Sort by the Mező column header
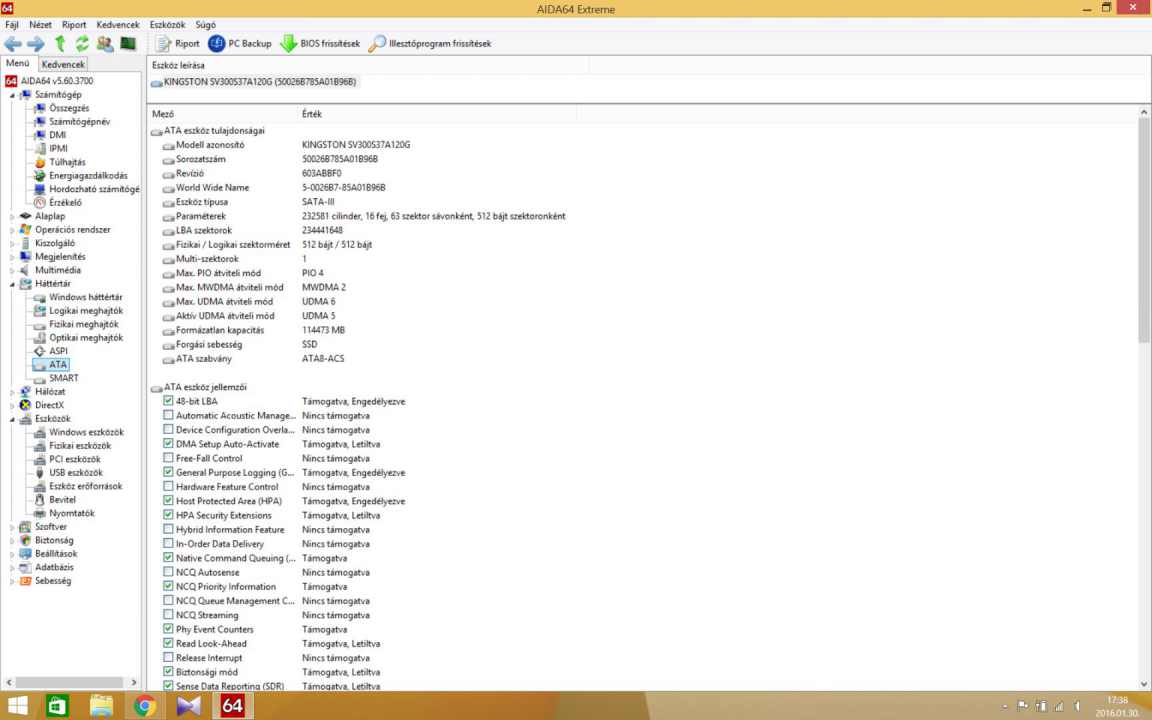 222,114
